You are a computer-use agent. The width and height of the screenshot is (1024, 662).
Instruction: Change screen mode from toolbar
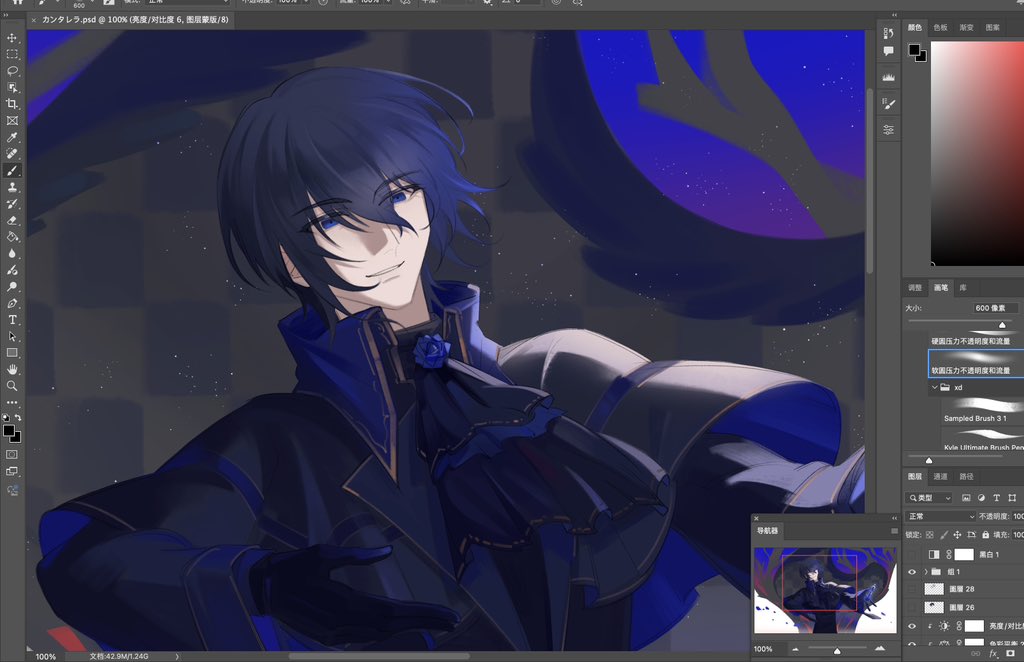(x=12, y=471)
